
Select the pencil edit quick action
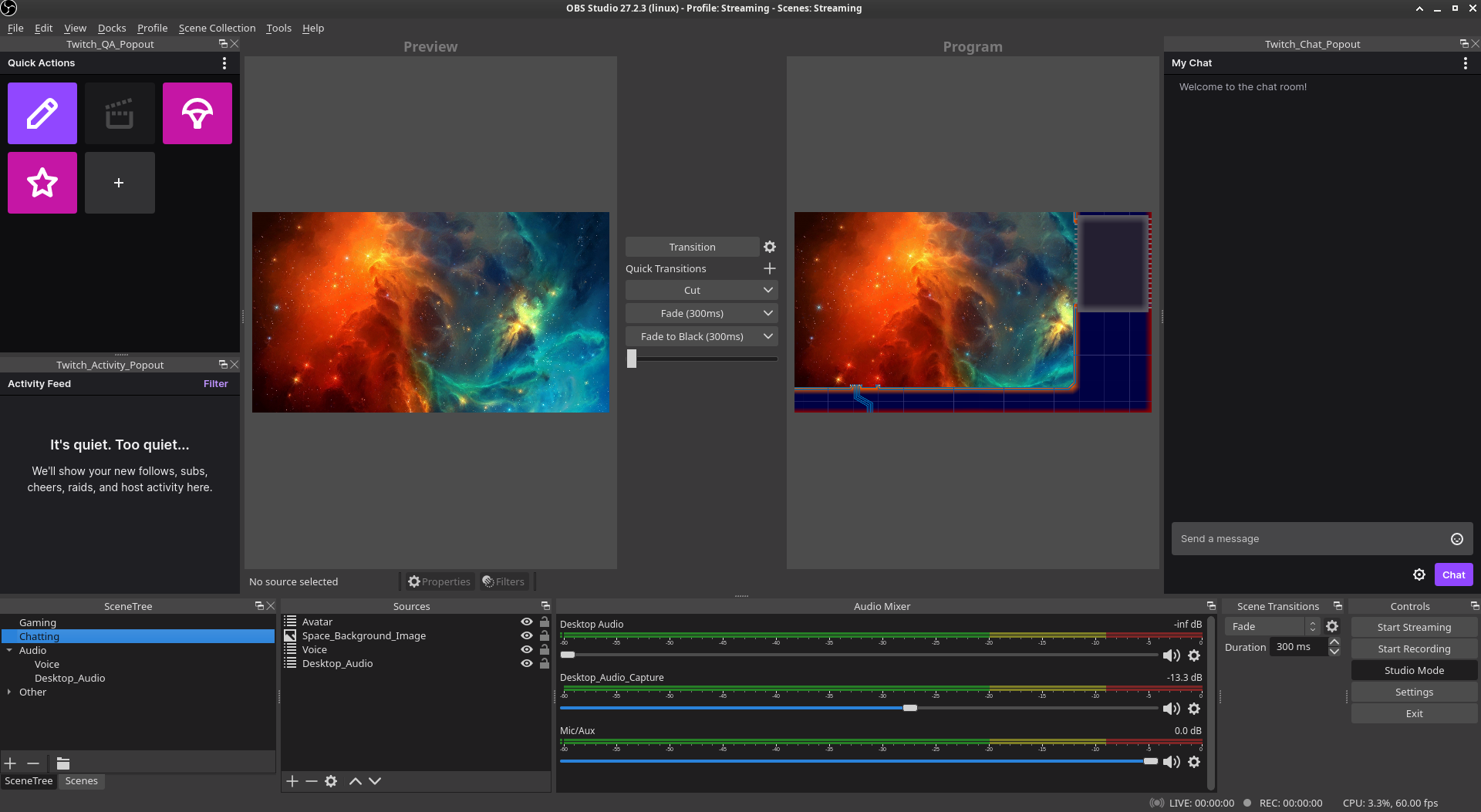[42, 113]
